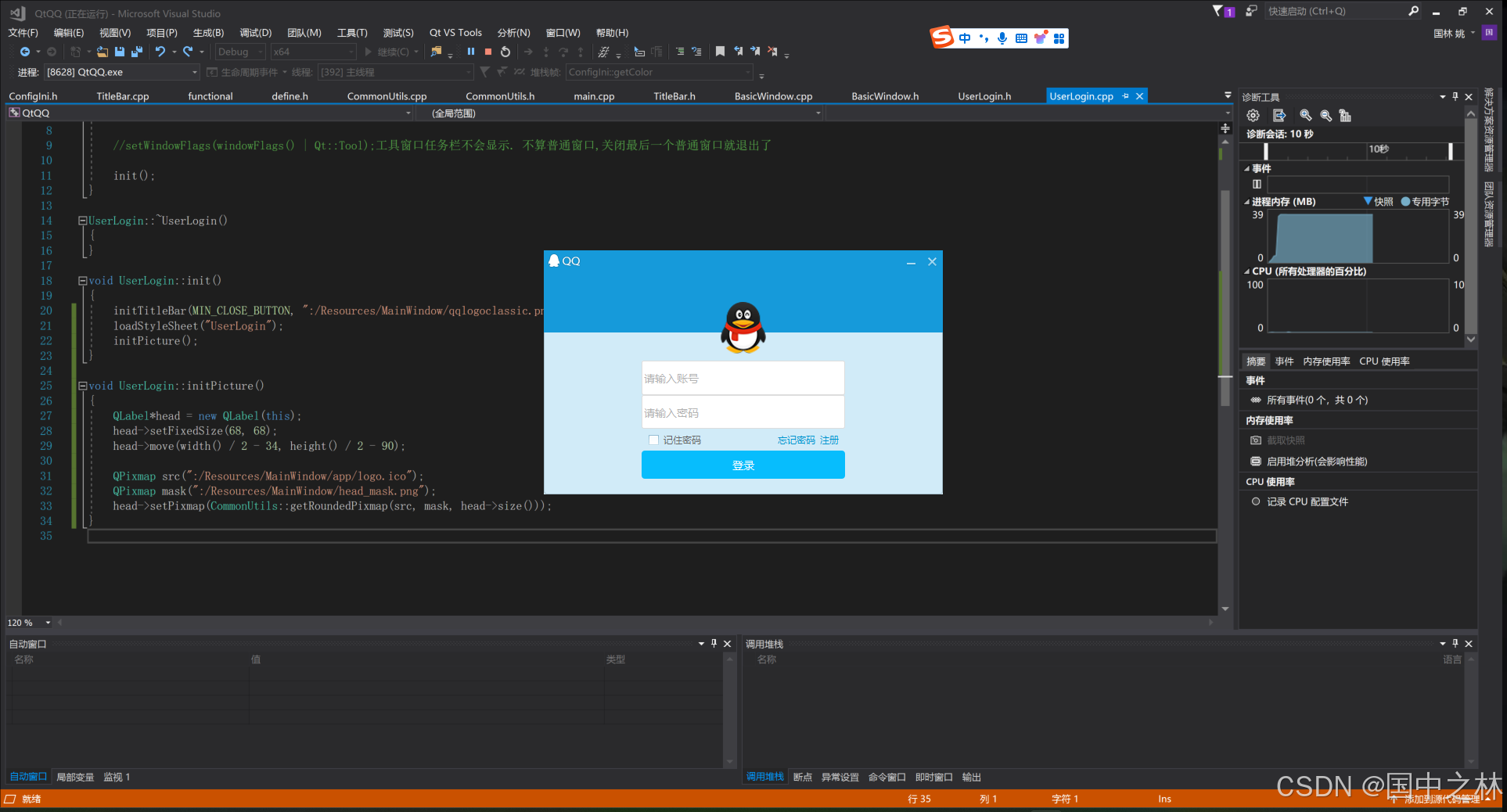Viewport: 1507px width, 812px height.
Task: Open the Debug configuration dropdown
Action: click(x=240, y=52)
